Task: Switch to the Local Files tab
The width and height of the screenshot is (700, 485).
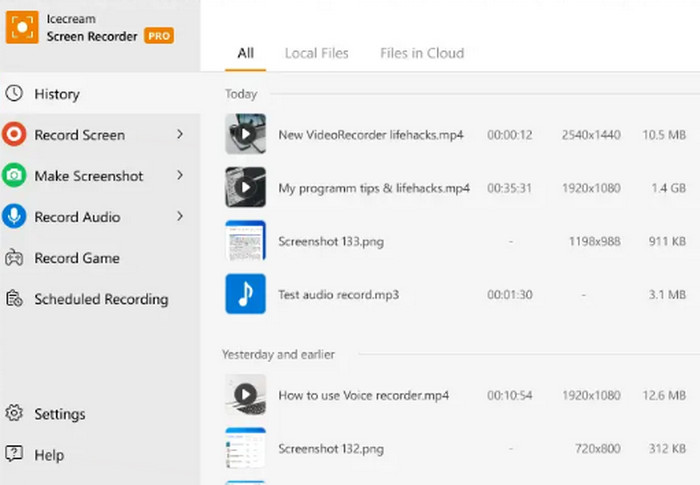Action: pos(315,53)
